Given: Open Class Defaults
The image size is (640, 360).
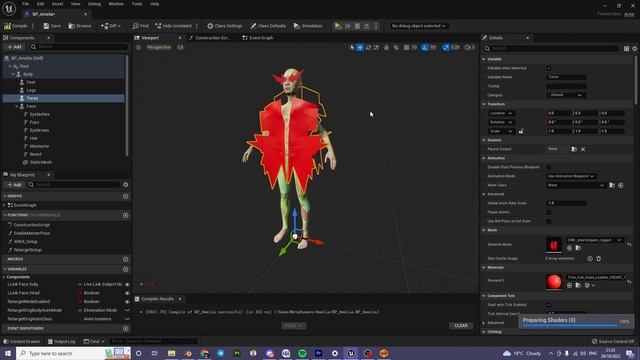Looking at the screenshot, I should 268,26.
